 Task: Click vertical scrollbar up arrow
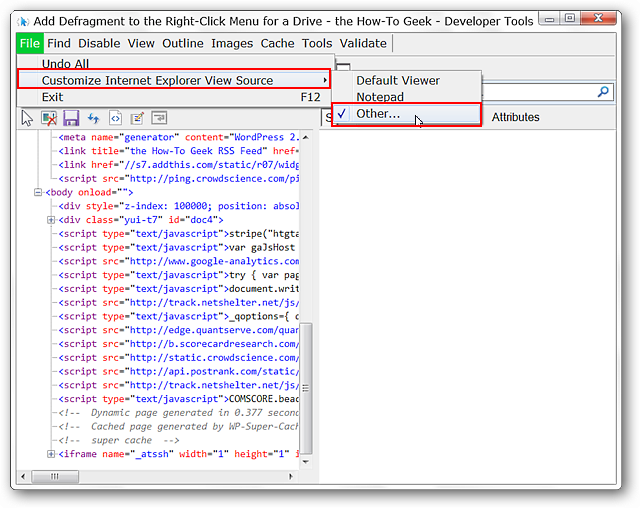pyautogui.click(x=306, y=138)
